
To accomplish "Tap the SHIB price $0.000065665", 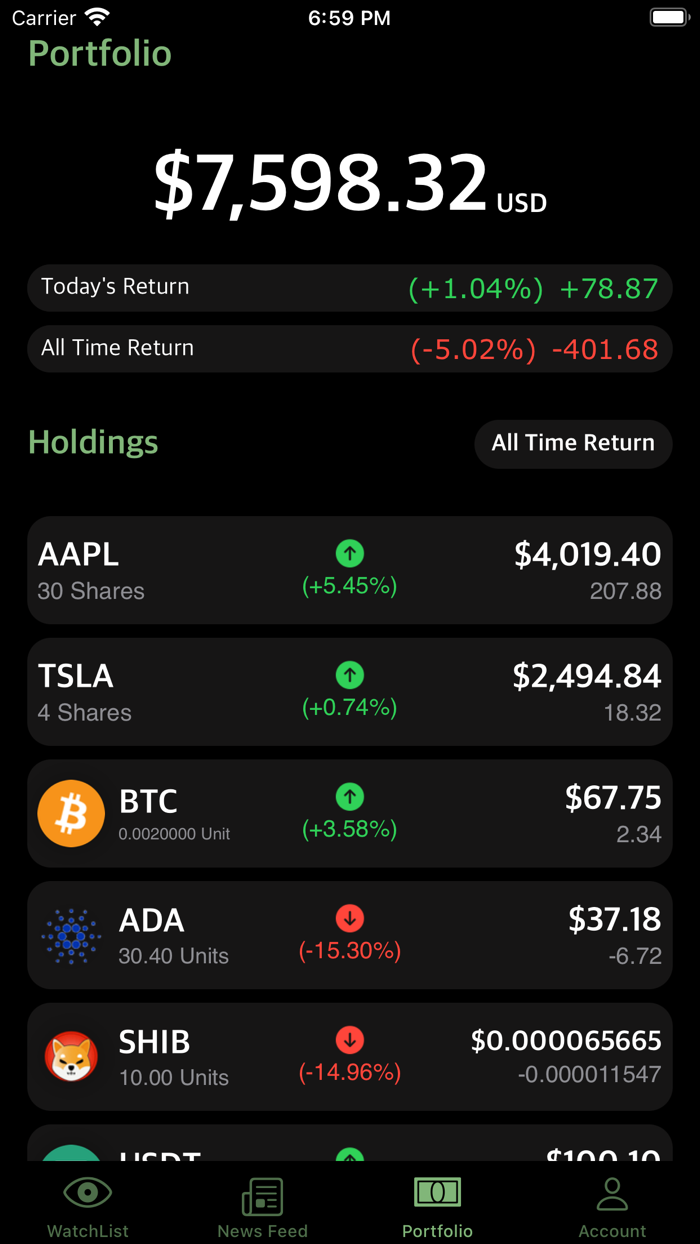I will click(x=566, y=1041).
